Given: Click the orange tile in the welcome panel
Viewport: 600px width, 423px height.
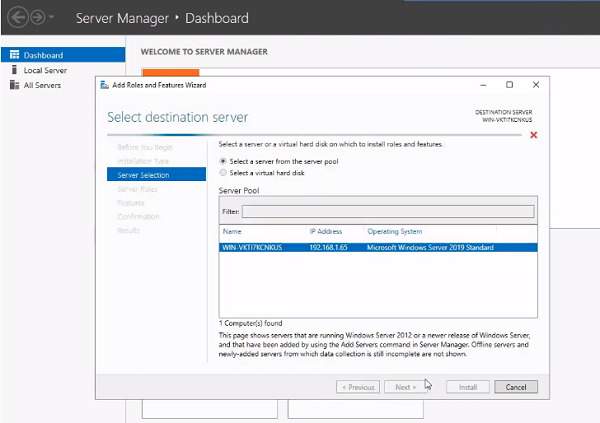Looking at the screenshot, I should 171,72.
